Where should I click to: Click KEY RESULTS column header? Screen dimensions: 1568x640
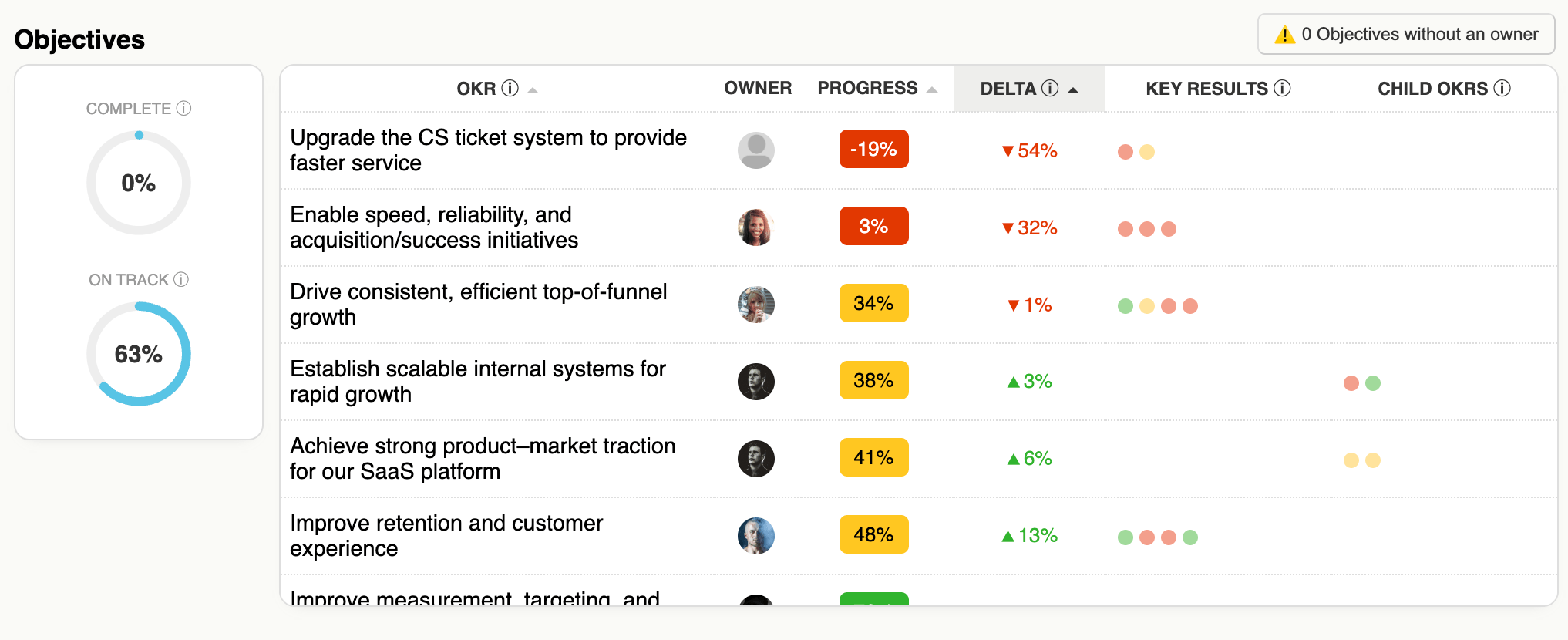(x=1206, y=88)
